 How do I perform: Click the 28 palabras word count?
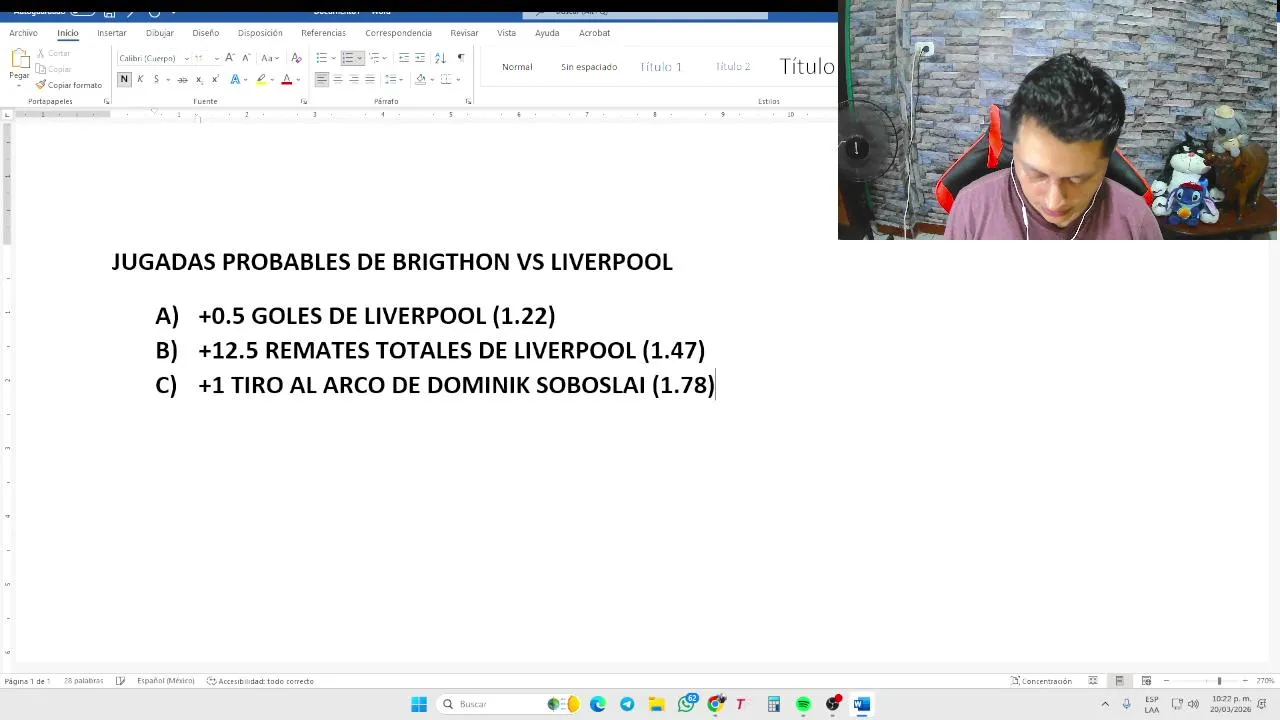coord(84,681)
